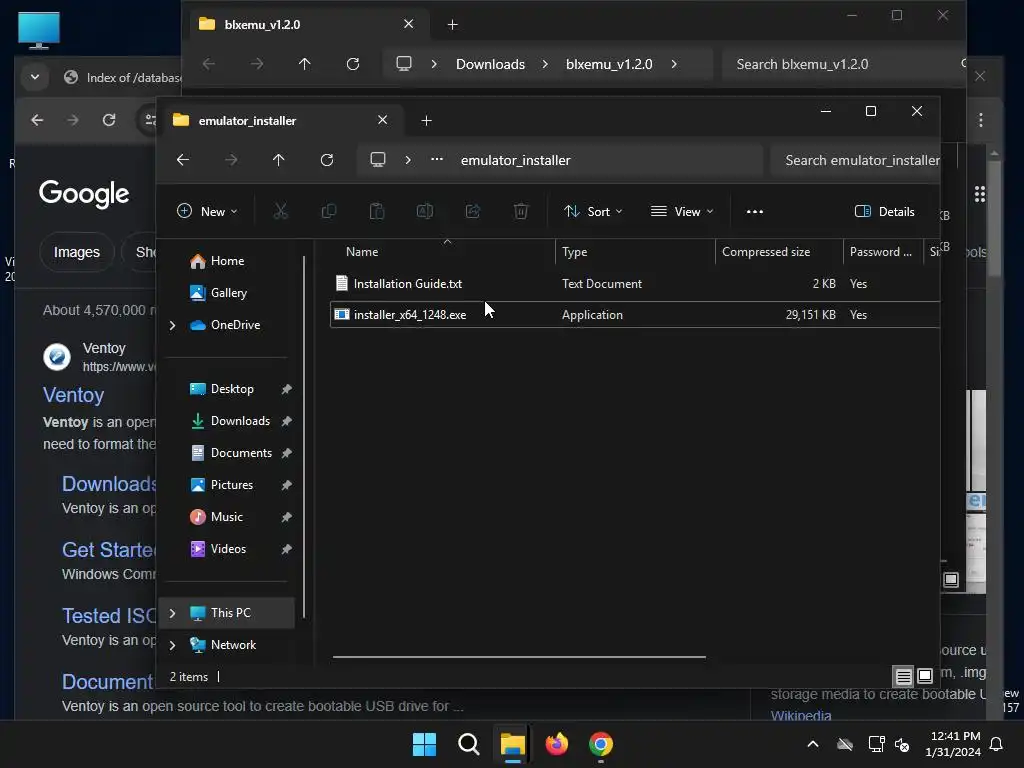Expand hidden path via address bar ellipsis

tap(437, 159)
